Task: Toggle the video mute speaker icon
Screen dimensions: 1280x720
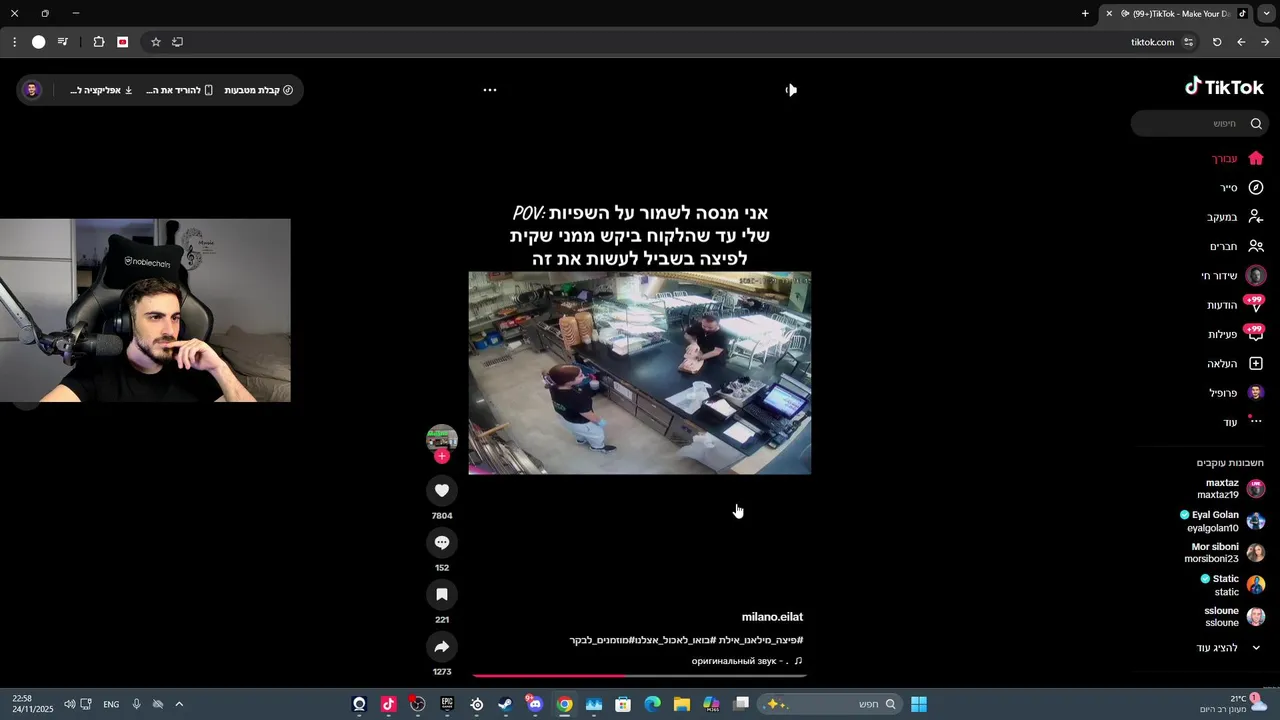Action: [791, 90]
